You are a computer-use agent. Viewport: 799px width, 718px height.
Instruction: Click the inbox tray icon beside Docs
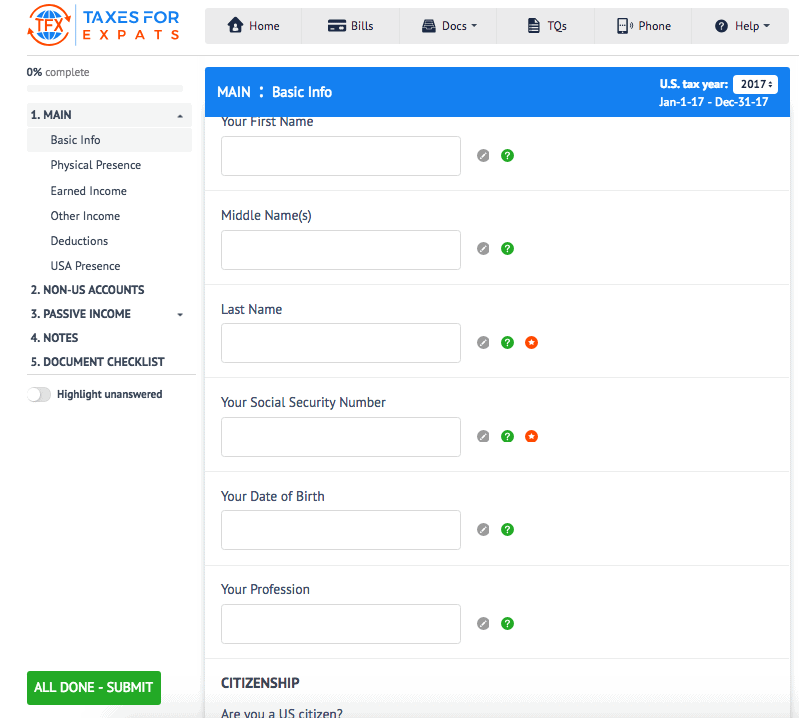[x=429, y=25]
